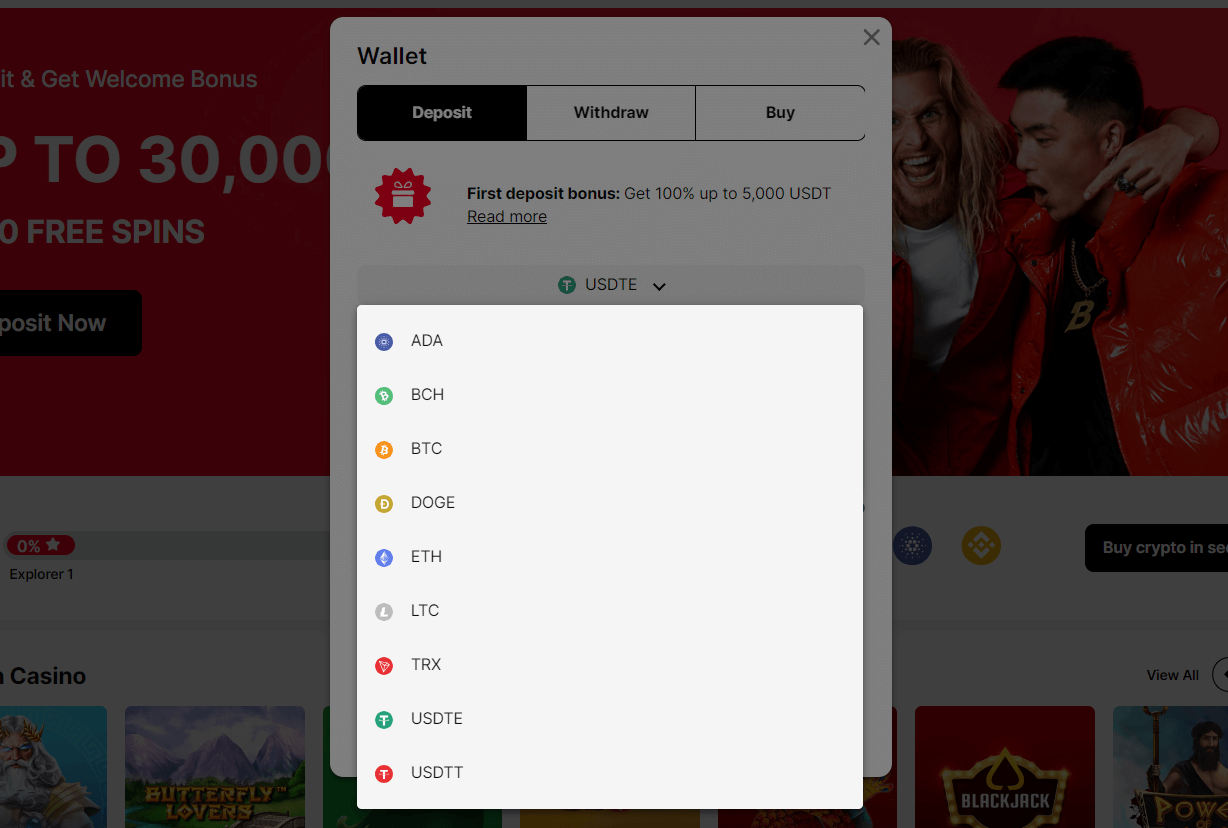Open the Buy tab
The image size is (1228, 828).
[780, 113]
